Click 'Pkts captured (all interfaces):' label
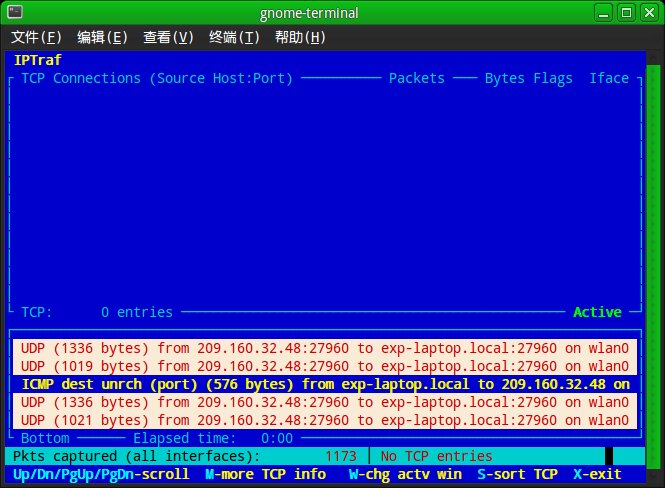The image size is (665, 488). tap(136, 456)
